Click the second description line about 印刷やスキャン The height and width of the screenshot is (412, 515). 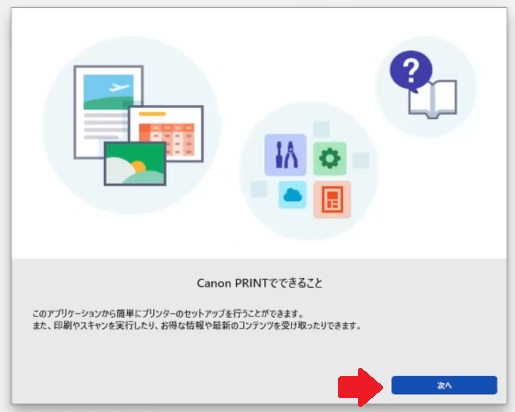(x=197, y=325)
